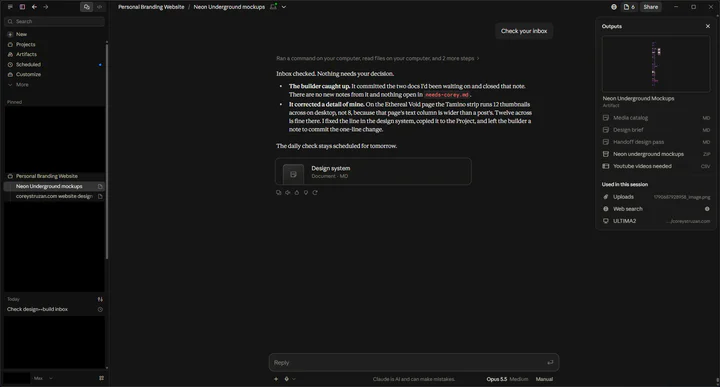Open Neon Underground mockups chat in sidebar

[49, 186]
